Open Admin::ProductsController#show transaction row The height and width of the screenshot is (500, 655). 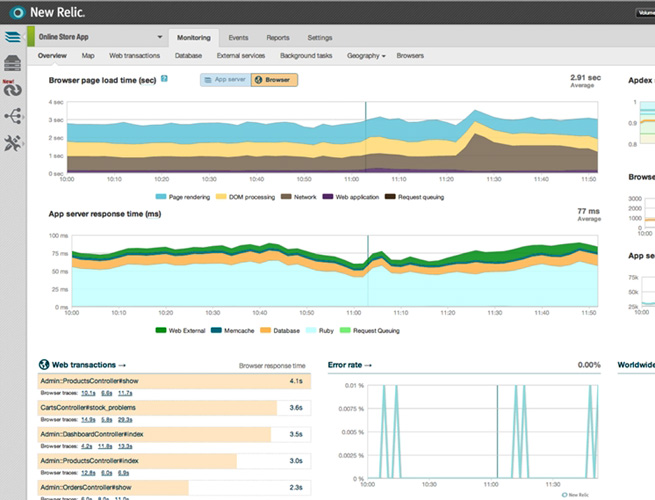click(174, 381)
